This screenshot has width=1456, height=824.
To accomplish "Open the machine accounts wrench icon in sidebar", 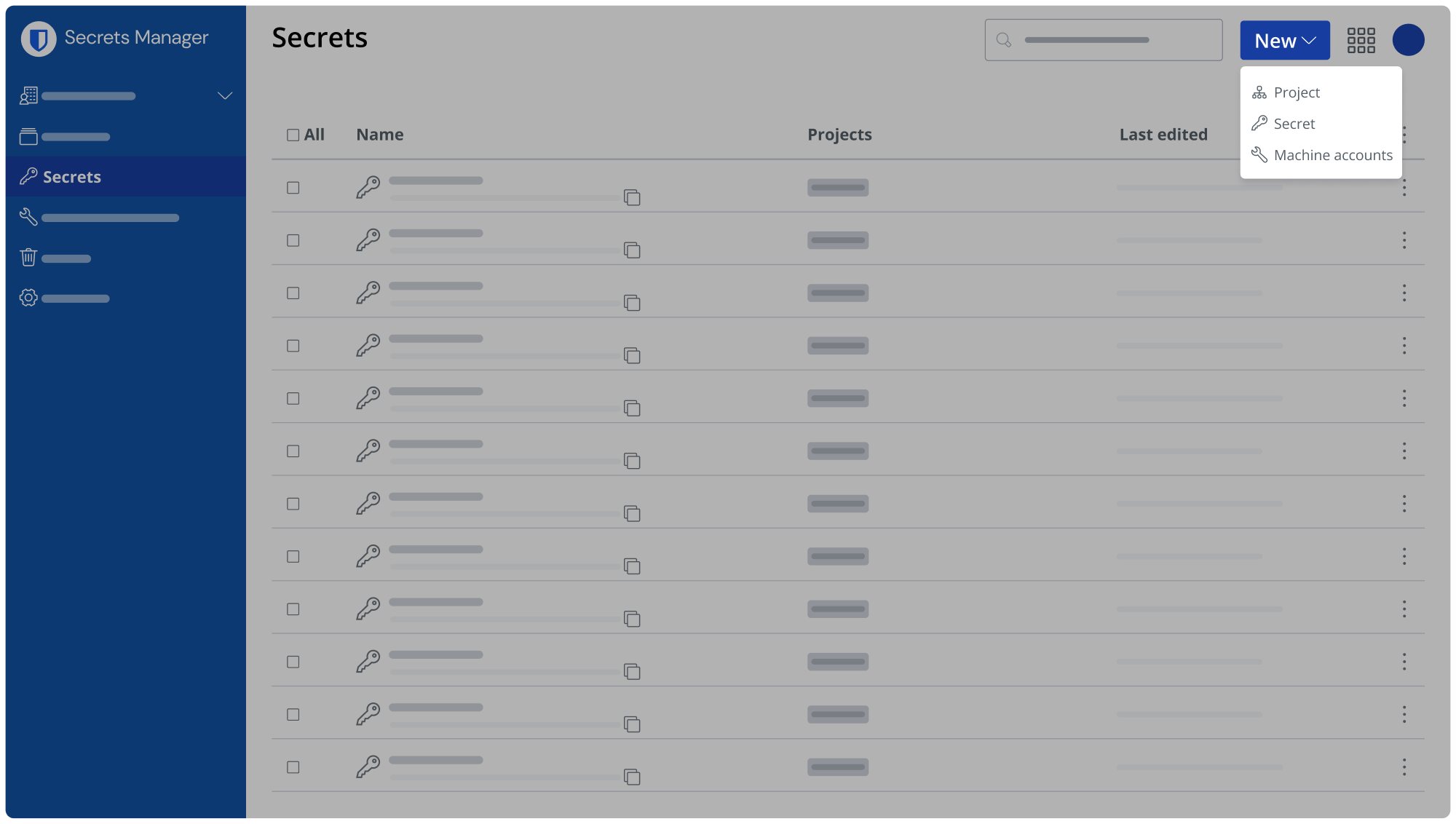I will pos(28,216).
